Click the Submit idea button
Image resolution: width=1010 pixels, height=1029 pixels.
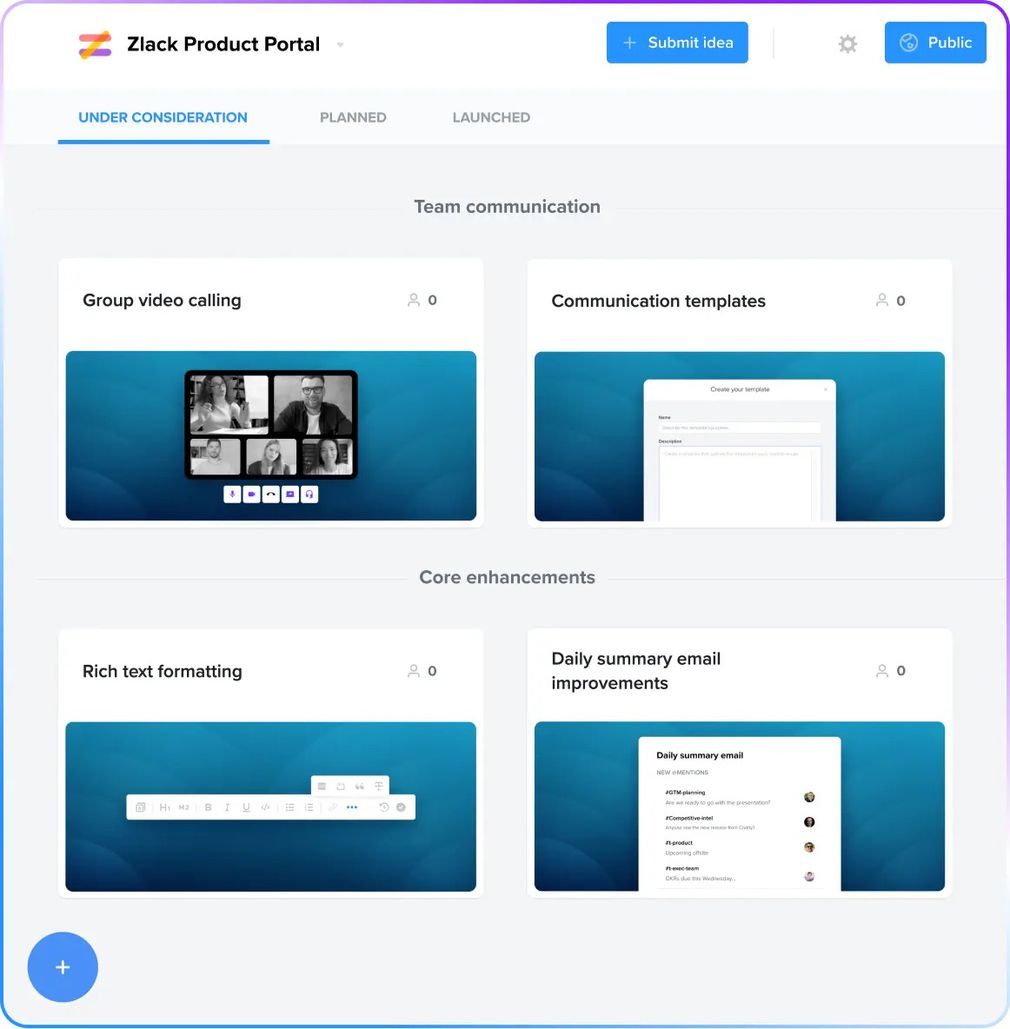click(x=677, y=43)
